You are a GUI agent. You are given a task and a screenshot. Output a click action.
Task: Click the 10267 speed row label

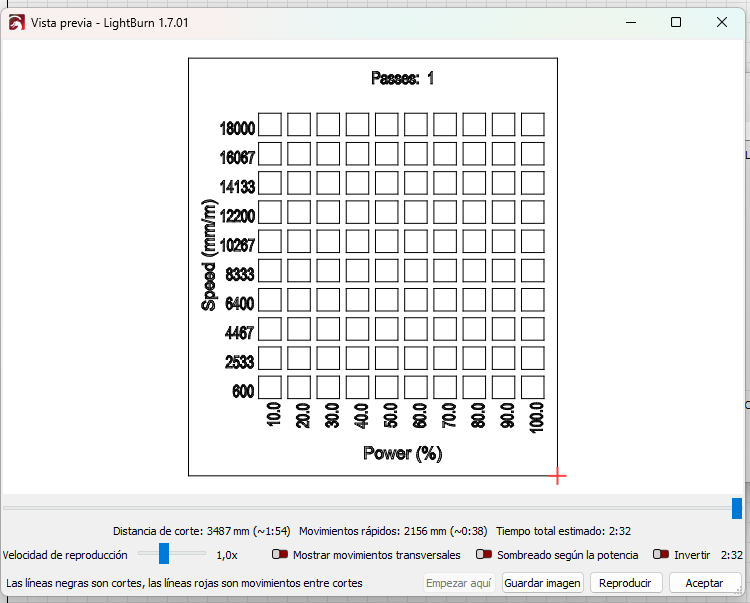point(237,245)
